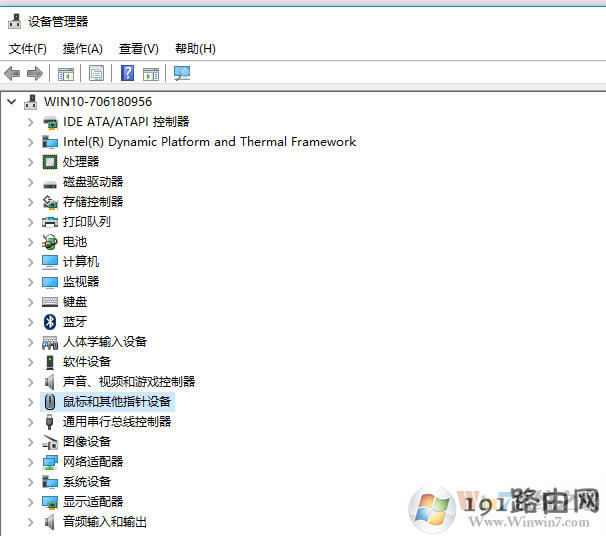Click the 监视器 monitor icon
The width and height of the screenshot is (606, 536).
coord(50,282)
